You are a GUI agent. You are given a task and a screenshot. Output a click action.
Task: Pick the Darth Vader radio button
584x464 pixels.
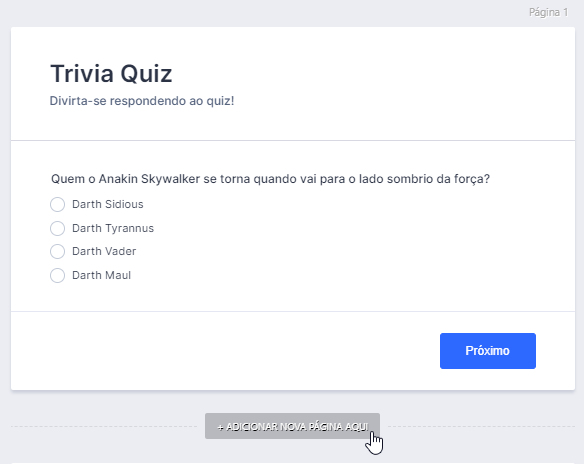tap(57, 251)
